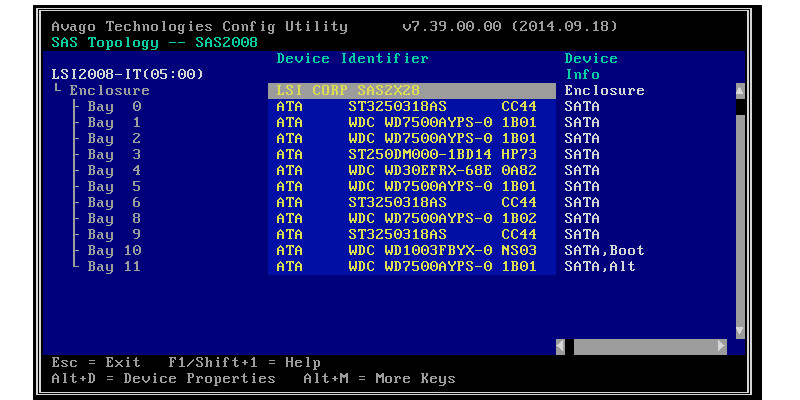
Task: Click the Device Info column header
Action: point(591,66)
